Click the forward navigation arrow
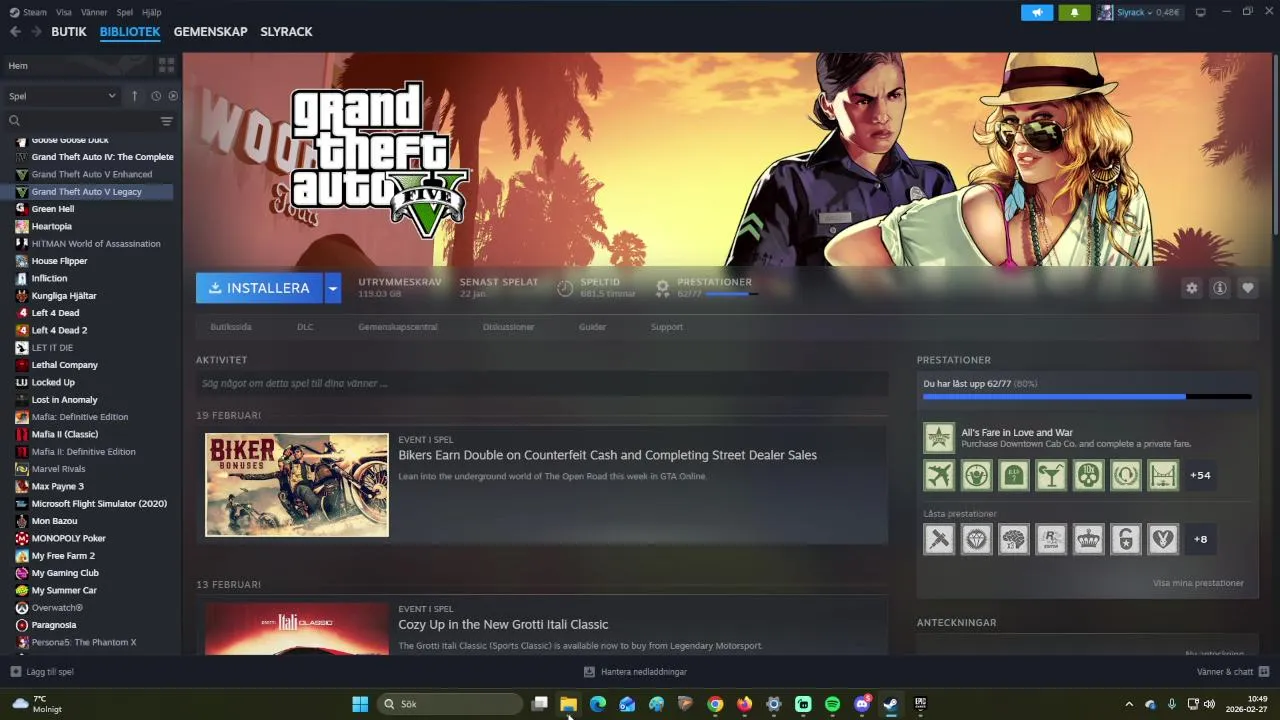Screen dimensions: 1280x720 [36, 32]
